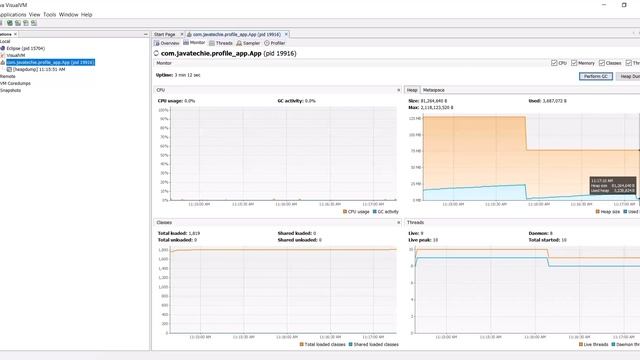Minimize the Applications side panel
Image resolution: width=640 pixels, height=360 pixels.
point(146,34)
